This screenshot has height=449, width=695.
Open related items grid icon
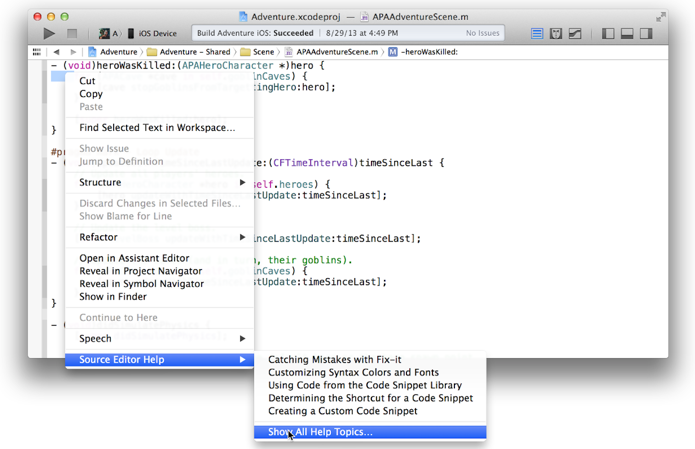[x=37, y=52]
